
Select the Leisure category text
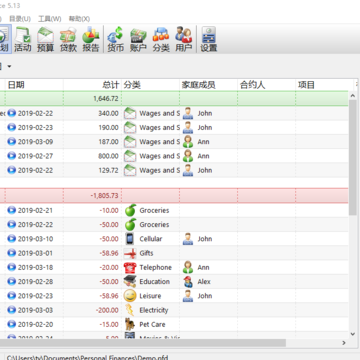pos(150,296)
